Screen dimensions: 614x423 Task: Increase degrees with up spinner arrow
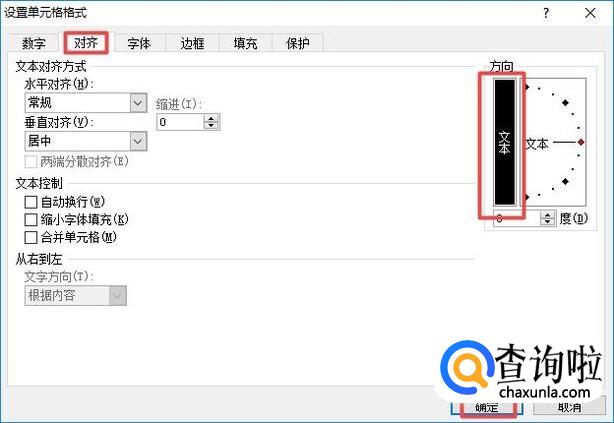coord(547,215)
